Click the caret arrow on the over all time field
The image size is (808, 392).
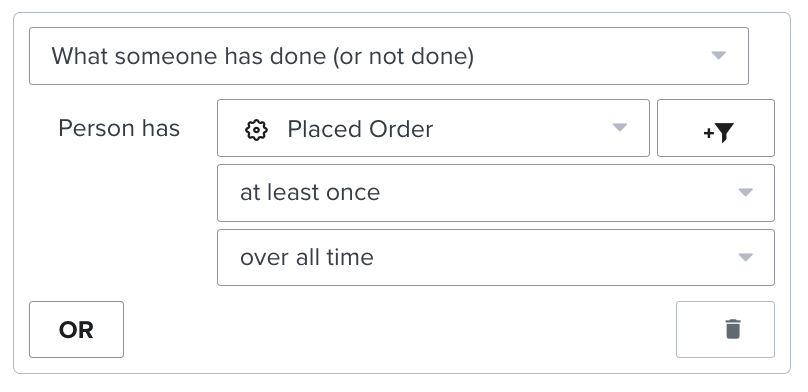(746, 257)
